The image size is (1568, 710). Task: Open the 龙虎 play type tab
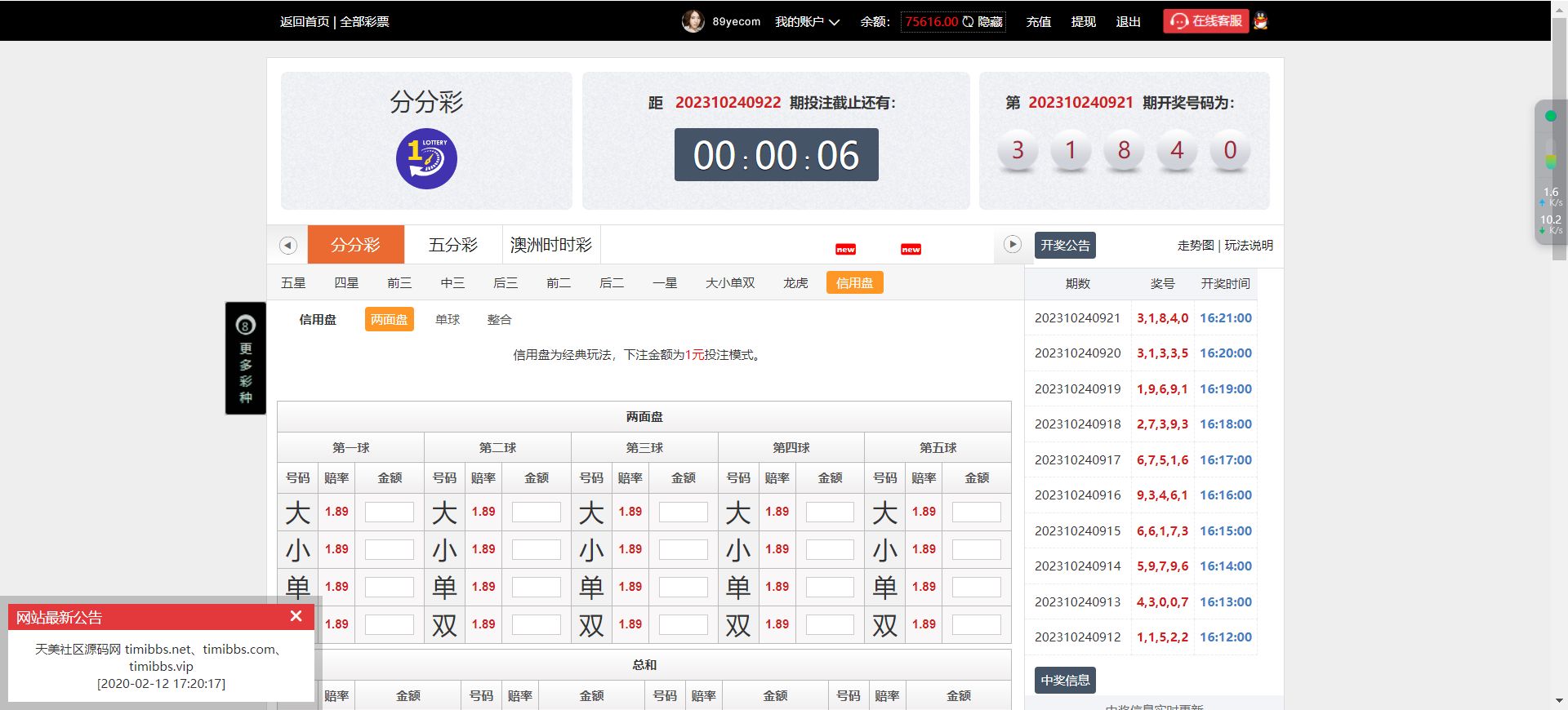pos(795,283)
